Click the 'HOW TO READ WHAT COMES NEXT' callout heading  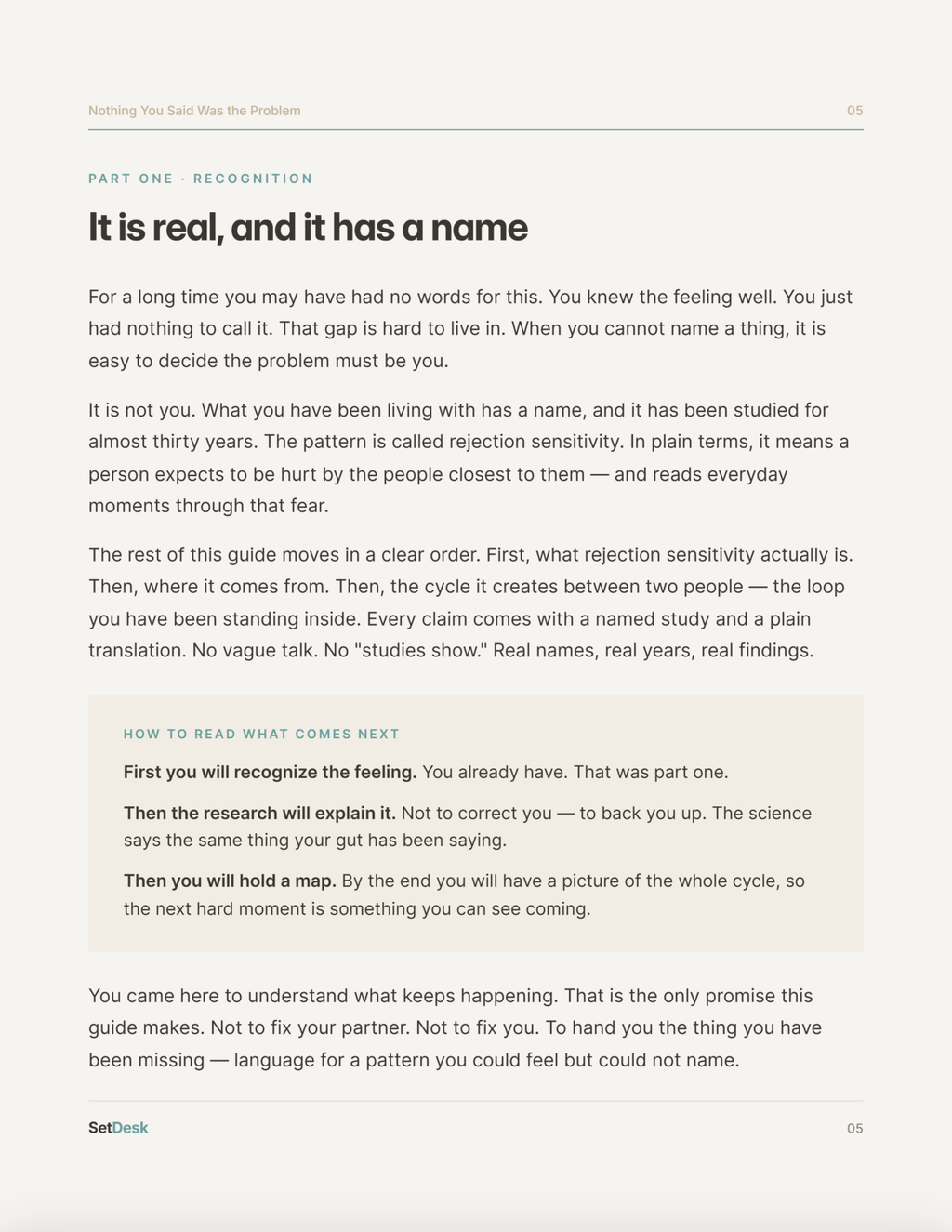coord(261,735)
